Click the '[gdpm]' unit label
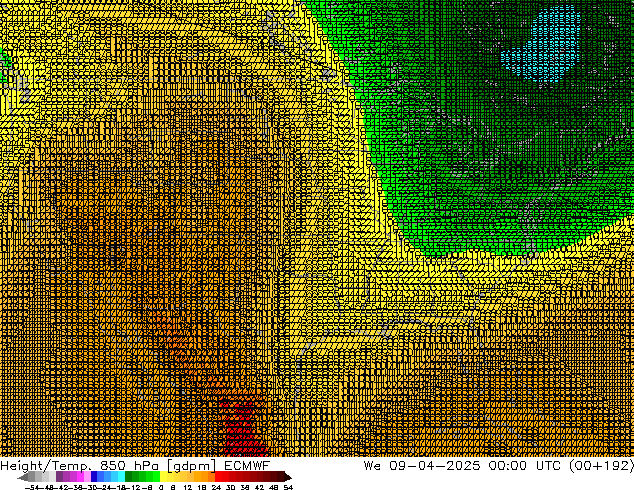634x490 pixels. [x=191, y=466]
